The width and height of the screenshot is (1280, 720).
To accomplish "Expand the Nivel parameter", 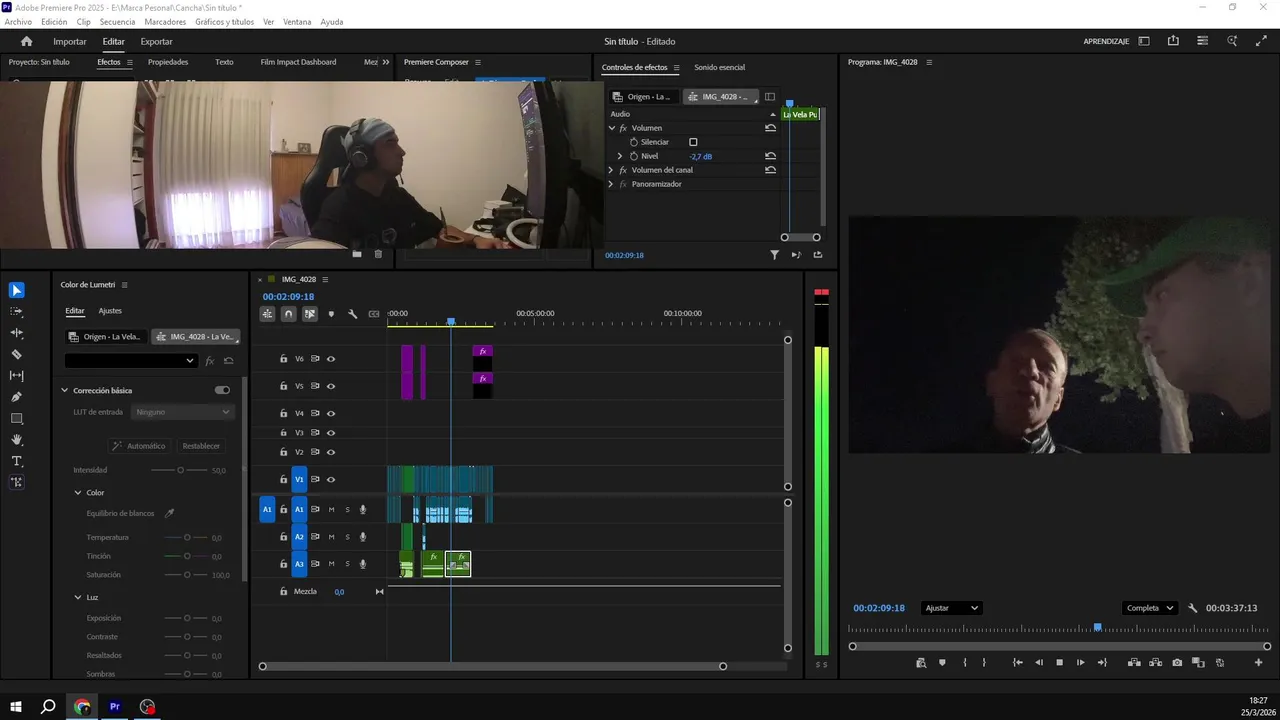I will pyautogui.click(x=620, y=156).
